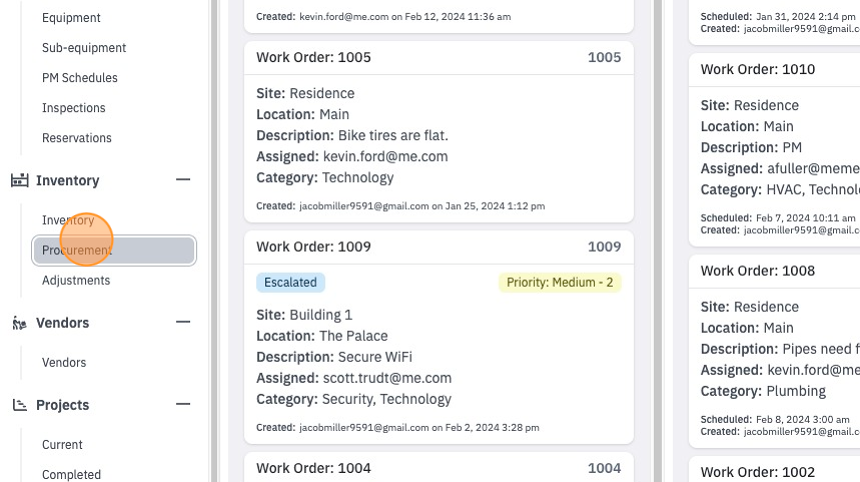The image size is (860, 482).
Task: Click the Escalated status badge
Action: point(291,282)
